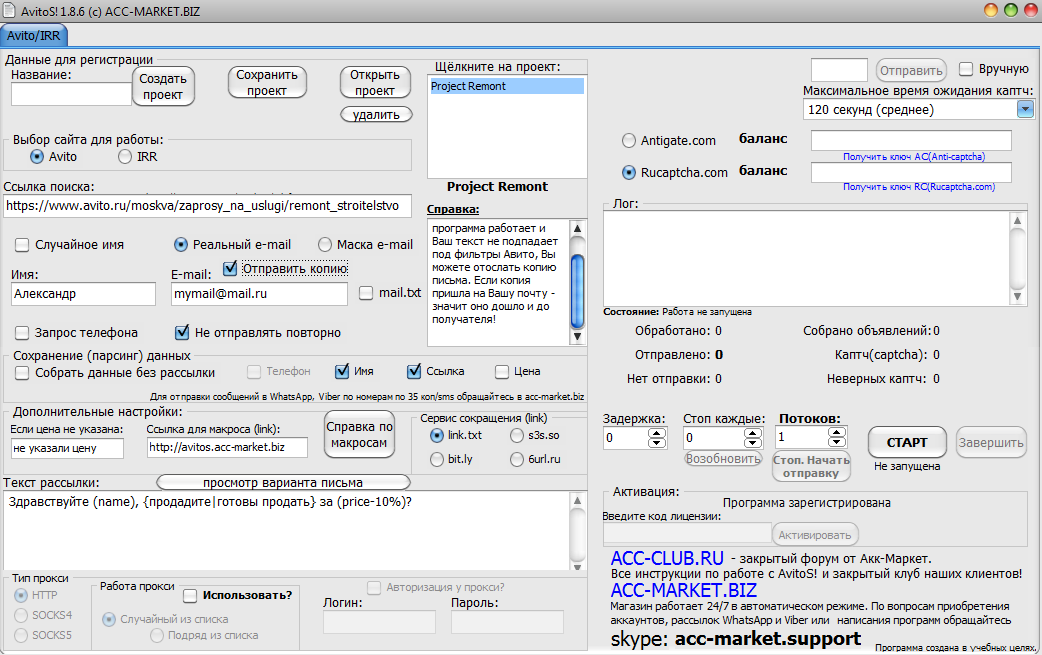
Task: Tick the mail.txt checkbox
Action: (366, 293)
